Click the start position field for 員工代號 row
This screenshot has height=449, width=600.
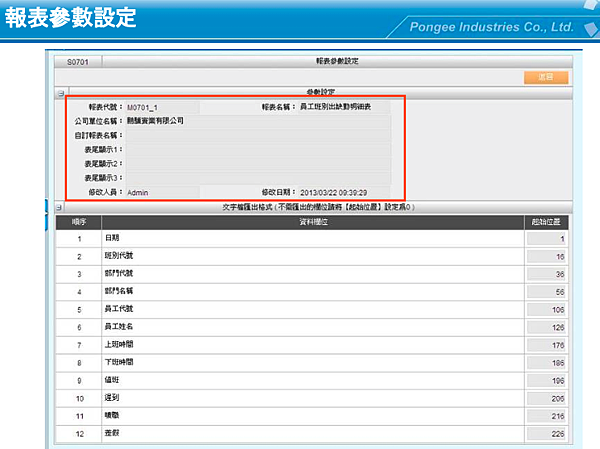(546, 310)
